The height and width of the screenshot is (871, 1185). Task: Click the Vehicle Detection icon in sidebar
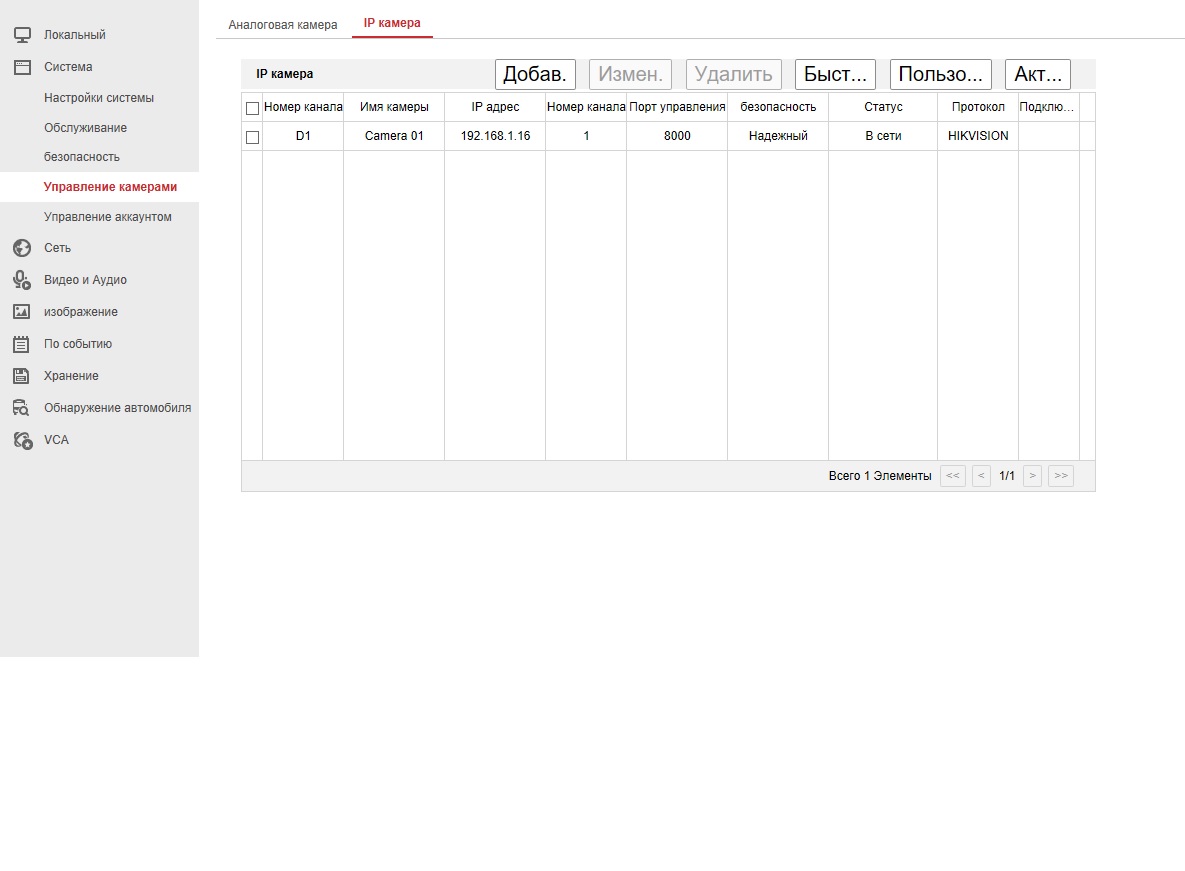coord(22,408)
